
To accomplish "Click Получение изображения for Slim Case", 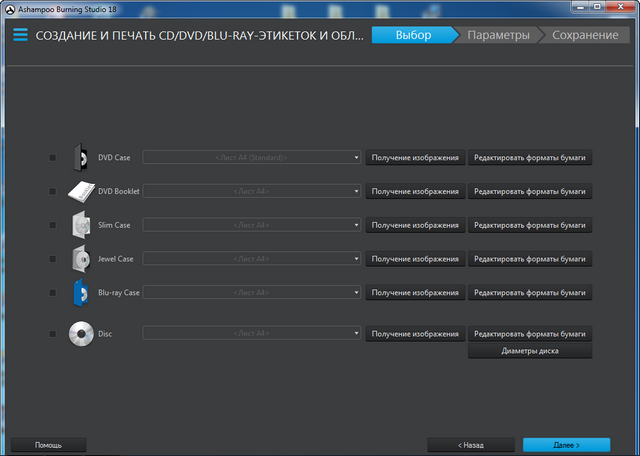I will point(415,225).
